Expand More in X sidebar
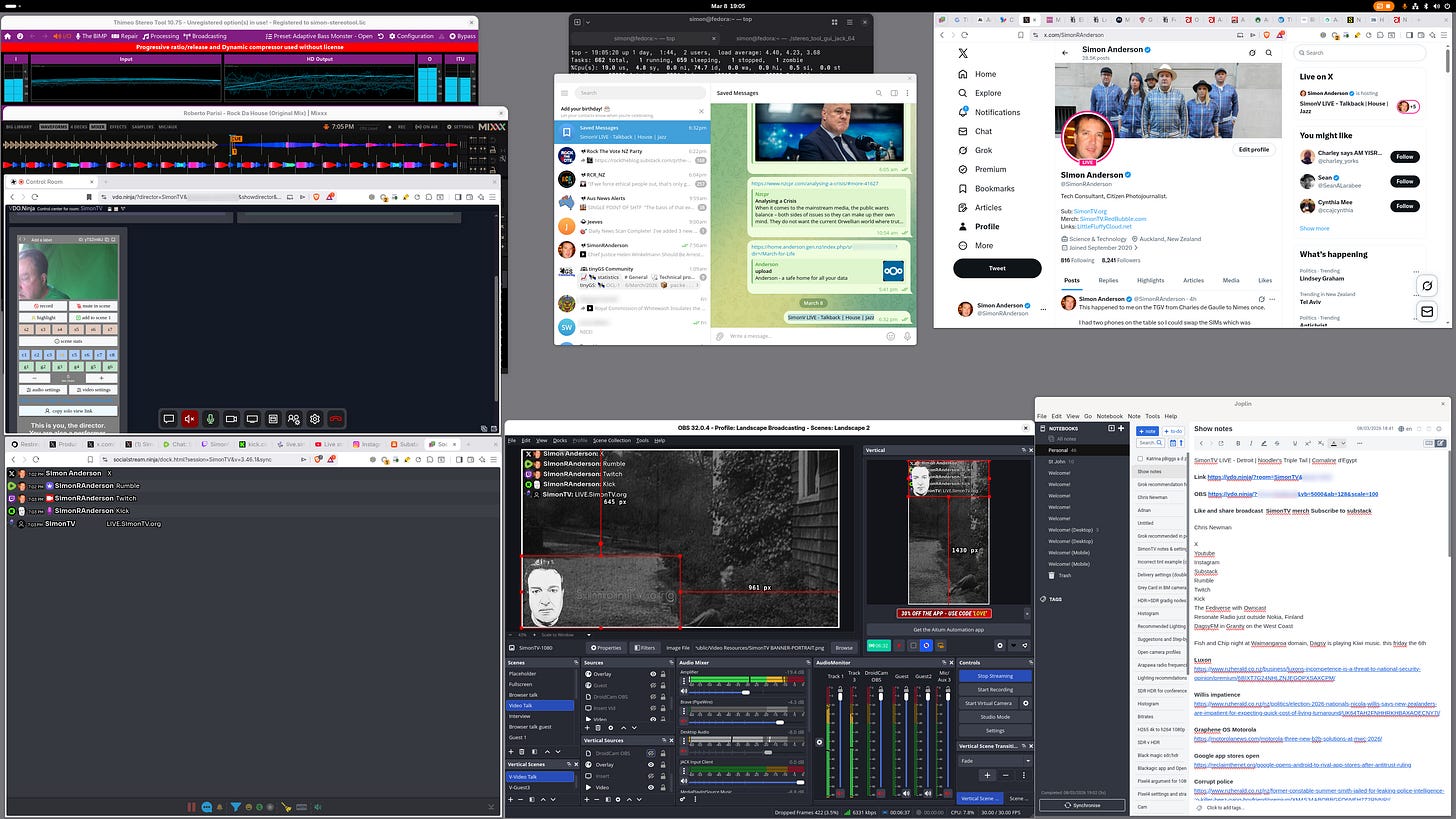This screenshot has height=819, width=1456. tap(975, 245)
